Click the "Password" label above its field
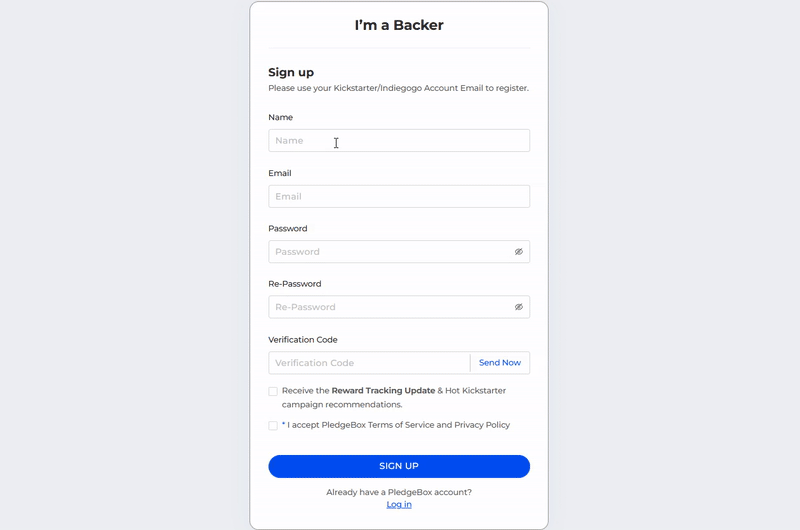Image resolution: width=800 pixels, height=530 pixels. (x=288, y=229)
